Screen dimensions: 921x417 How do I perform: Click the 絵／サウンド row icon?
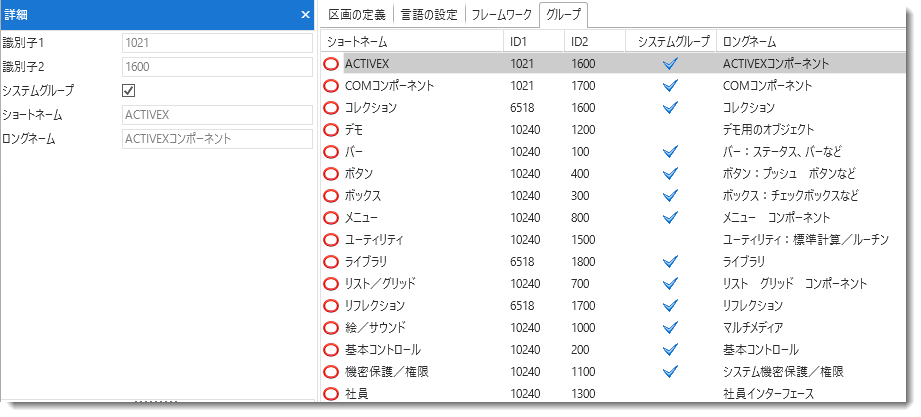[331, 327]
